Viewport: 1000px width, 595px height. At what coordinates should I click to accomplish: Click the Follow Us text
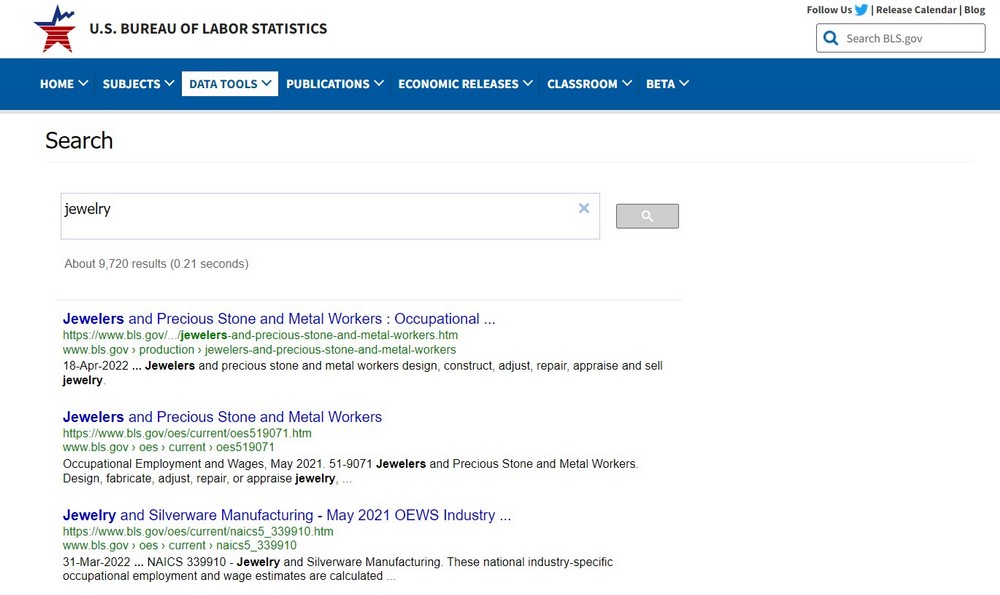[829, 10]
